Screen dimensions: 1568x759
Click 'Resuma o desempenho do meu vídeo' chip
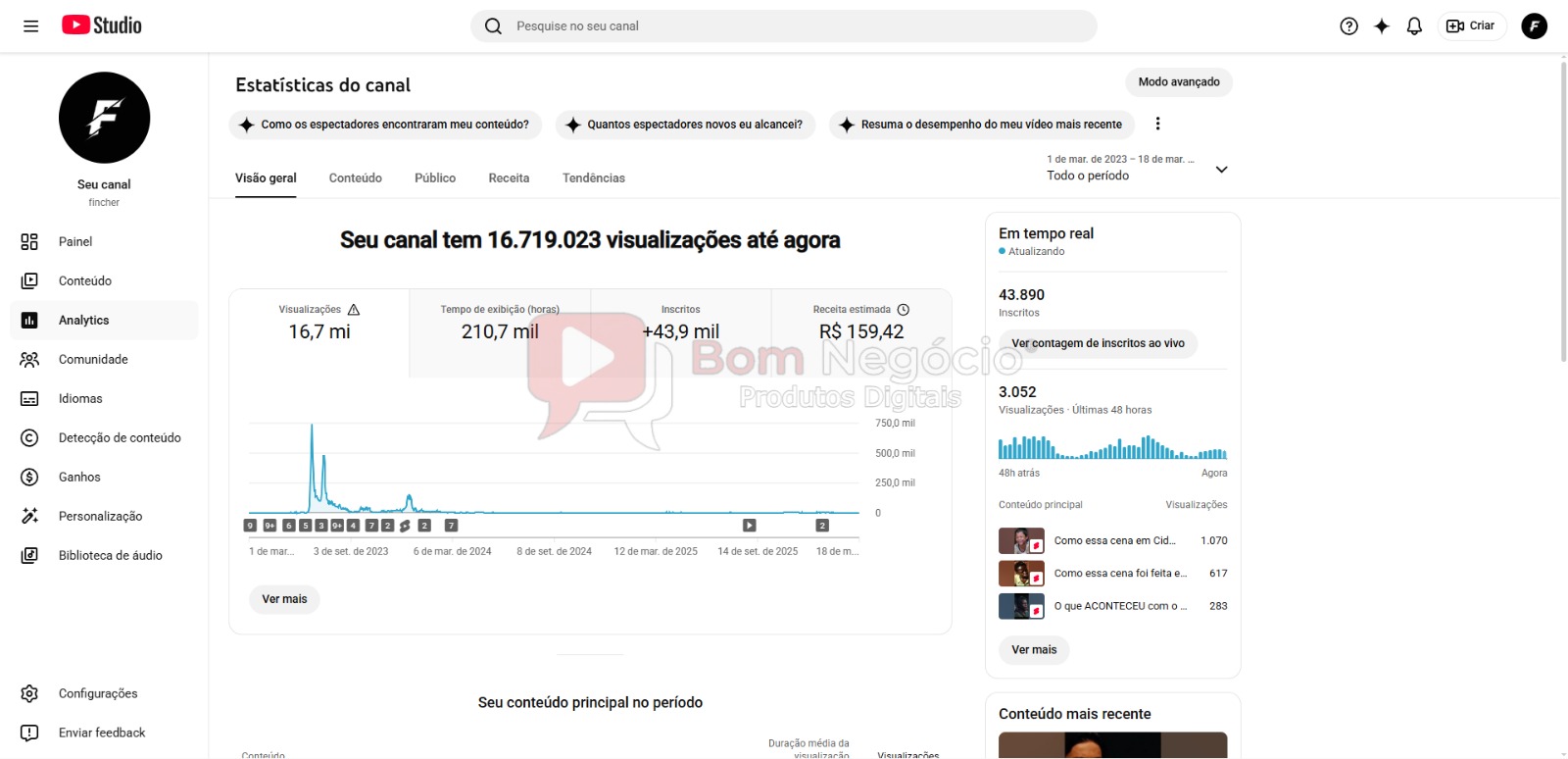point(982,125)
